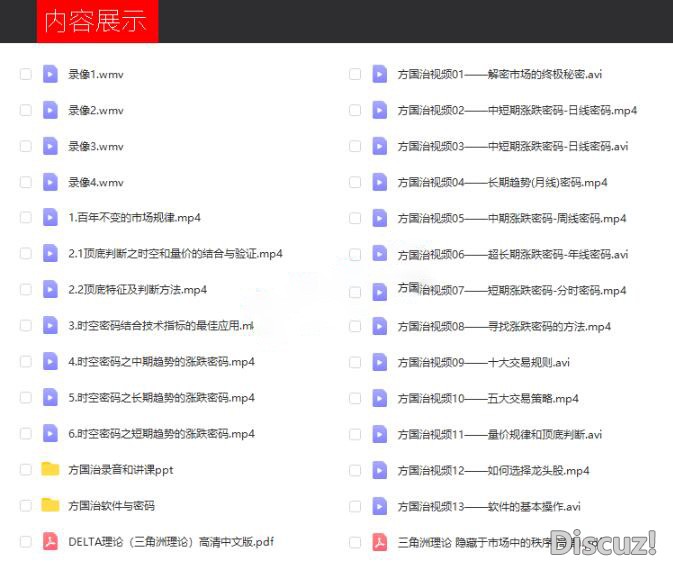Click video icon for 方国治视频08 寻找涨跌密码的方法
The width and height of the screenshot is (673, 567).
[x=379, y=327]
